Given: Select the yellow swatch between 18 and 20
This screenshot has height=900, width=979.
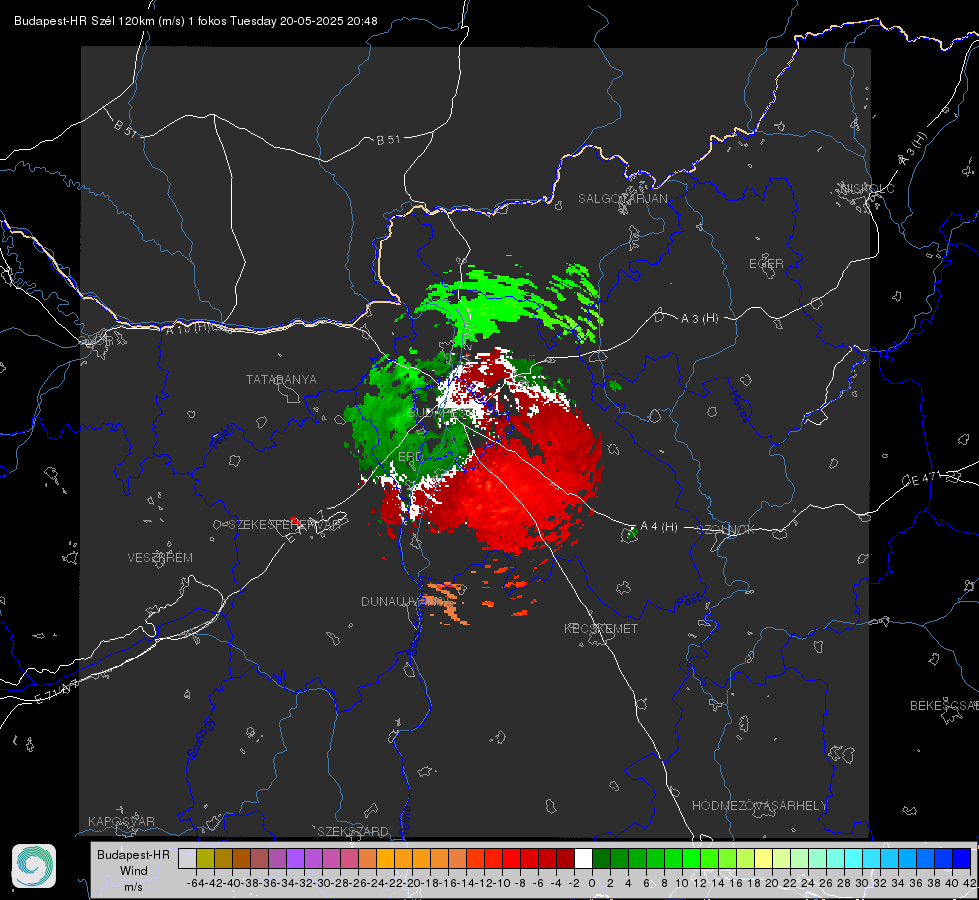Looking at the screenshot, I should [764, 859].
